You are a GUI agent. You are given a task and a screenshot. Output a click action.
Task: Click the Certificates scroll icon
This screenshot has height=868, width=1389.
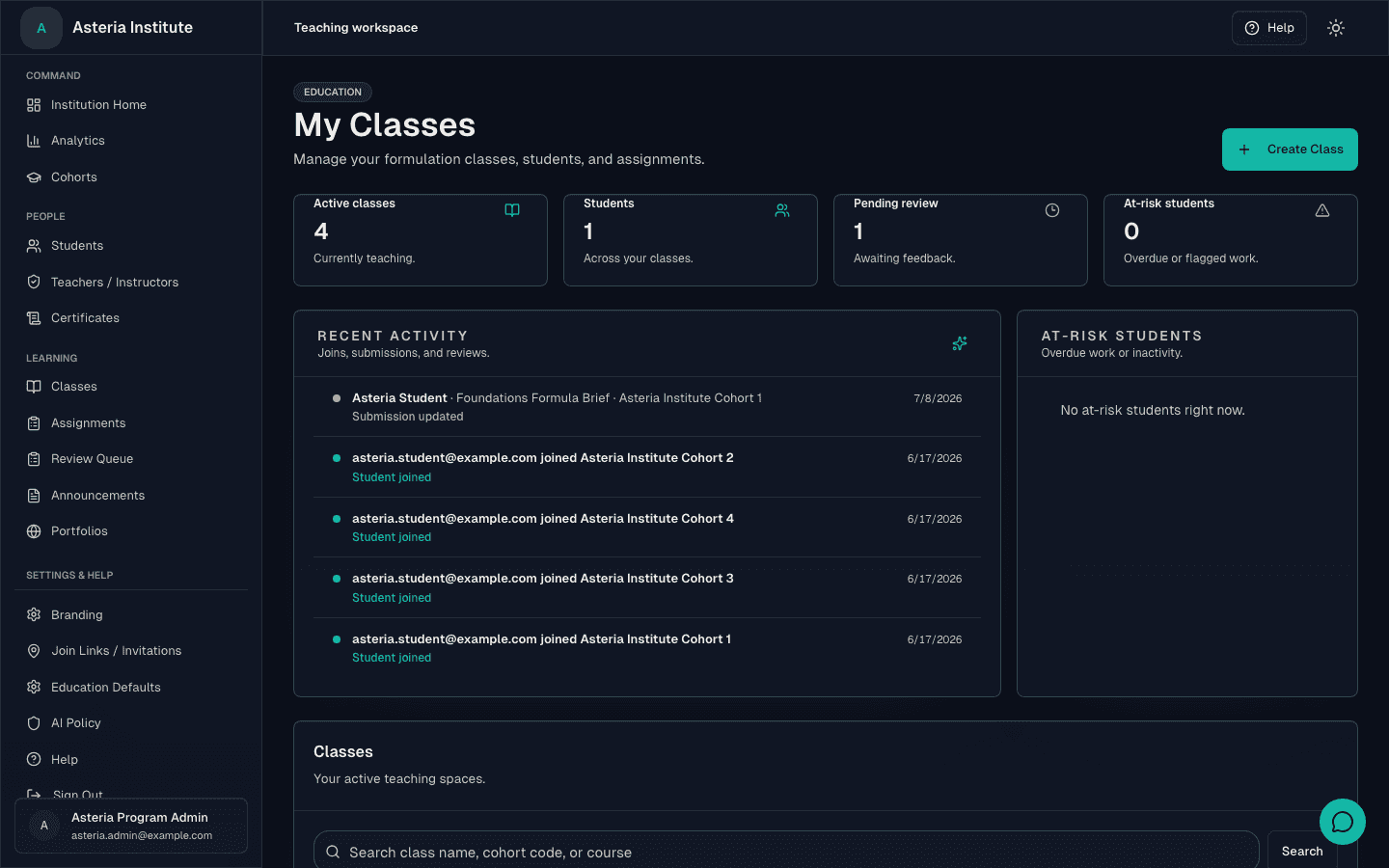coord(34,318)
